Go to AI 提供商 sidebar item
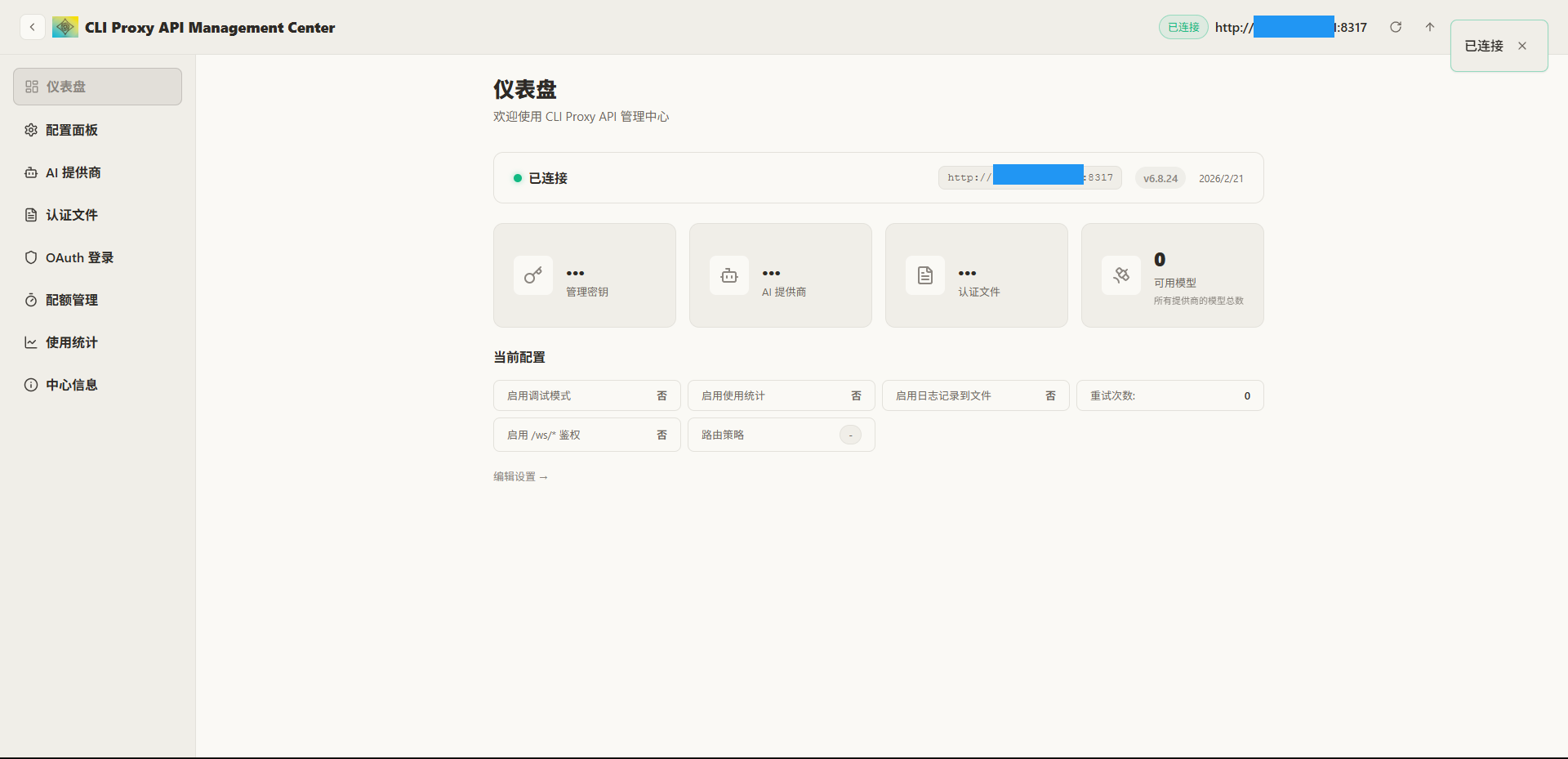 click(x=73, y=172)
